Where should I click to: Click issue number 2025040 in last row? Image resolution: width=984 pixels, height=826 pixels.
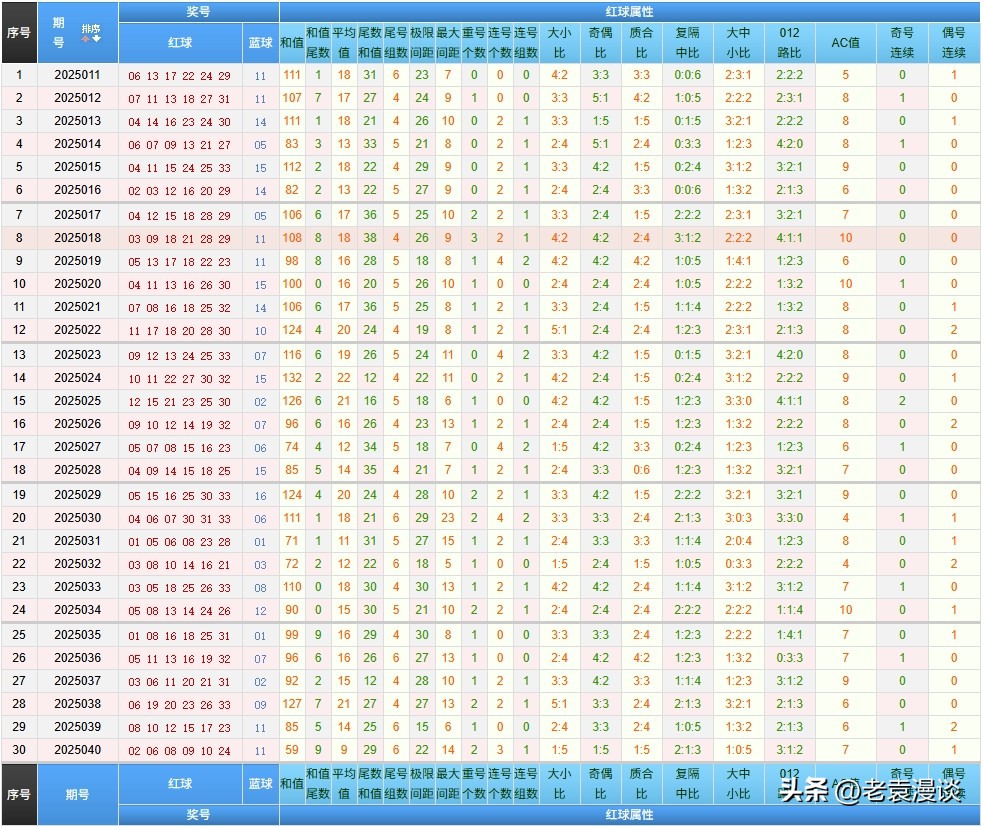point(78,750)
